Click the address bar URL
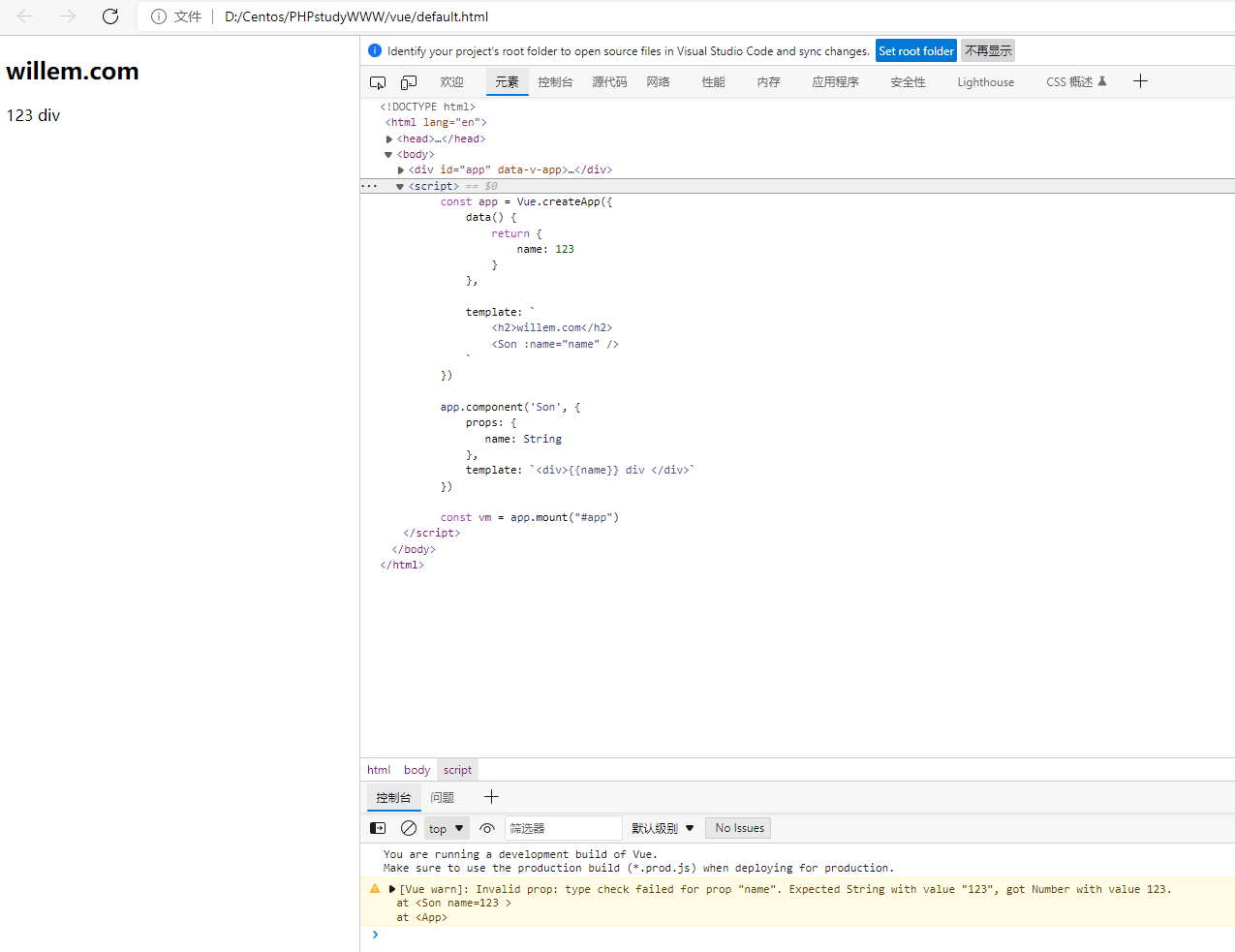 [356, 16]
